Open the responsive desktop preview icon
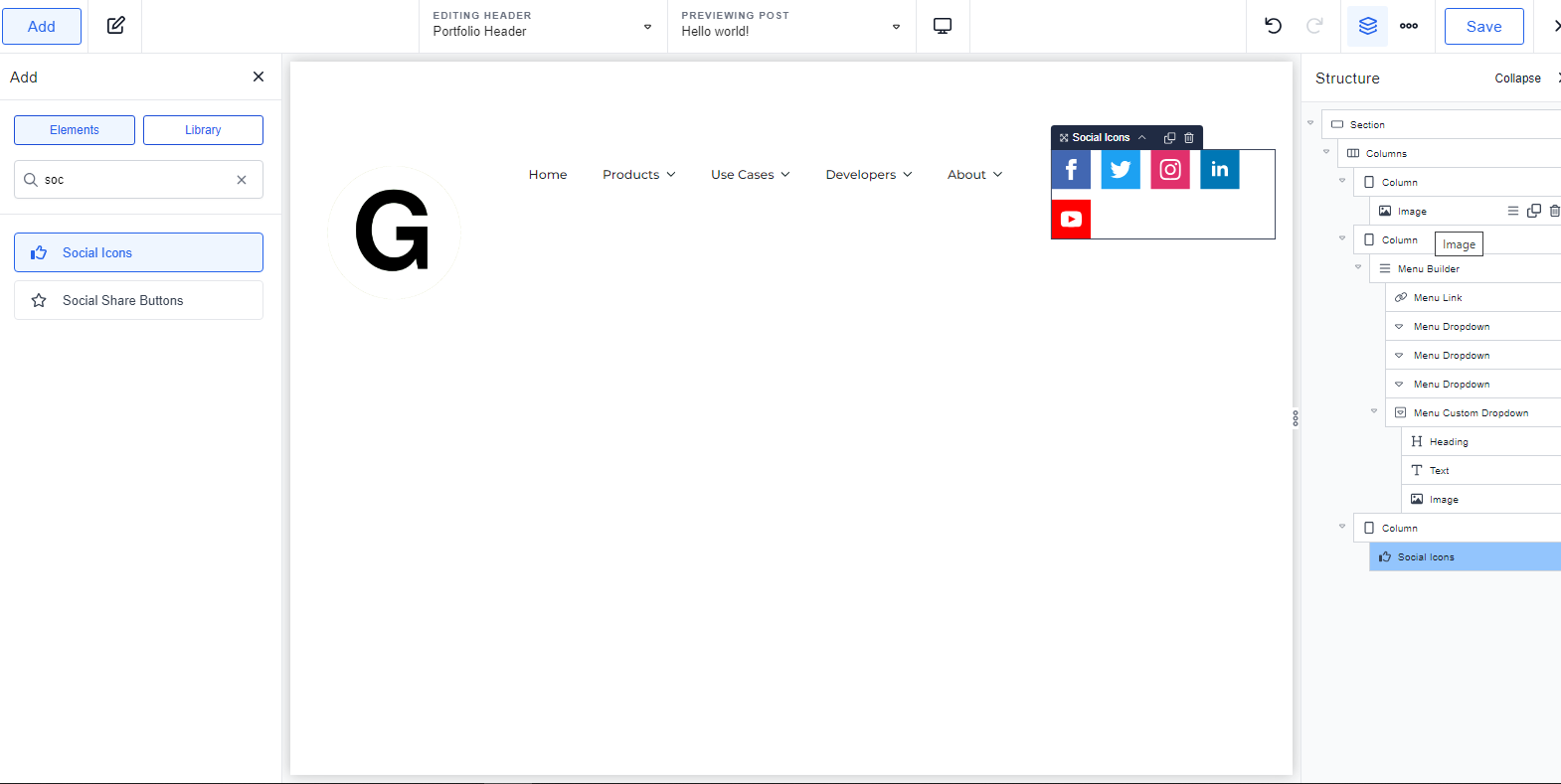 coord(943,26)
